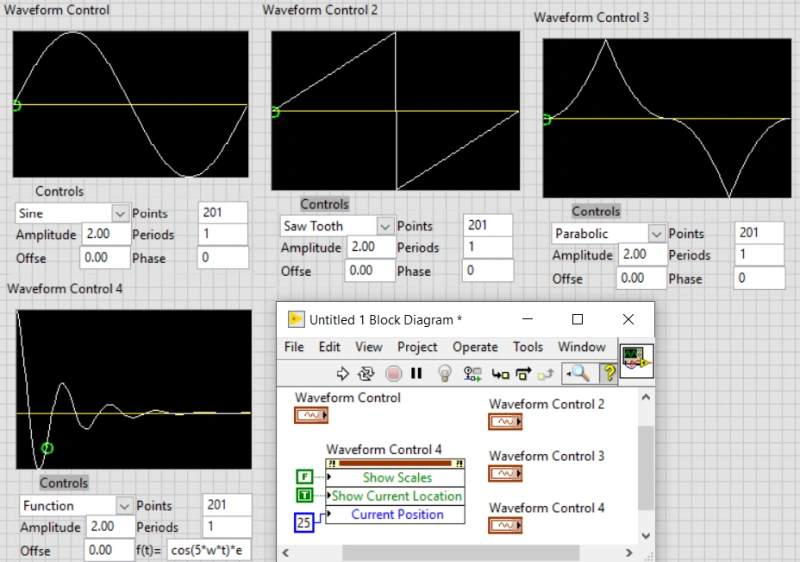Maximize the Block Diagram window
The height and width of the screenshot is (562, 800).
click(577, 319)
